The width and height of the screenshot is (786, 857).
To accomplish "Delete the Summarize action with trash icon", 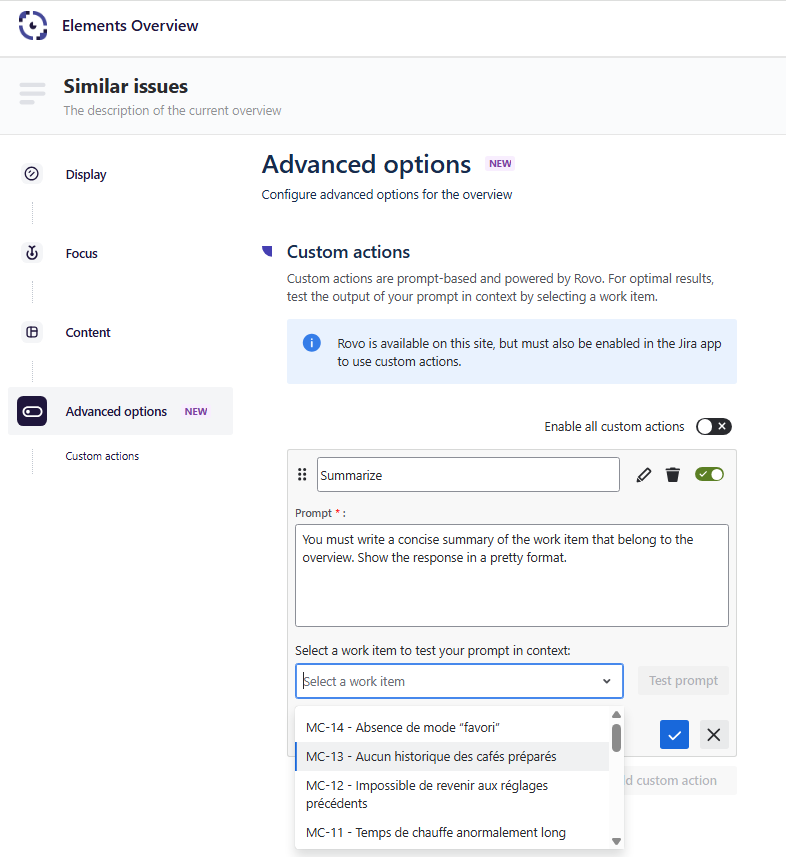I will (x=673, y=475).
